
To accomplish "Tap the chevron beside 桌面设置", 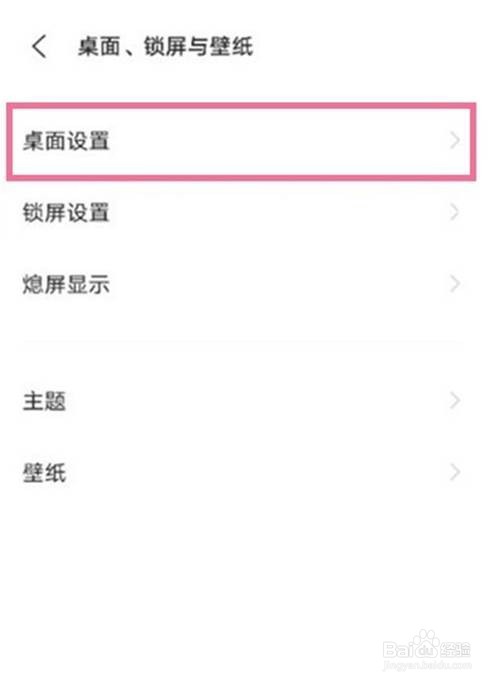I will click(454, 140).
